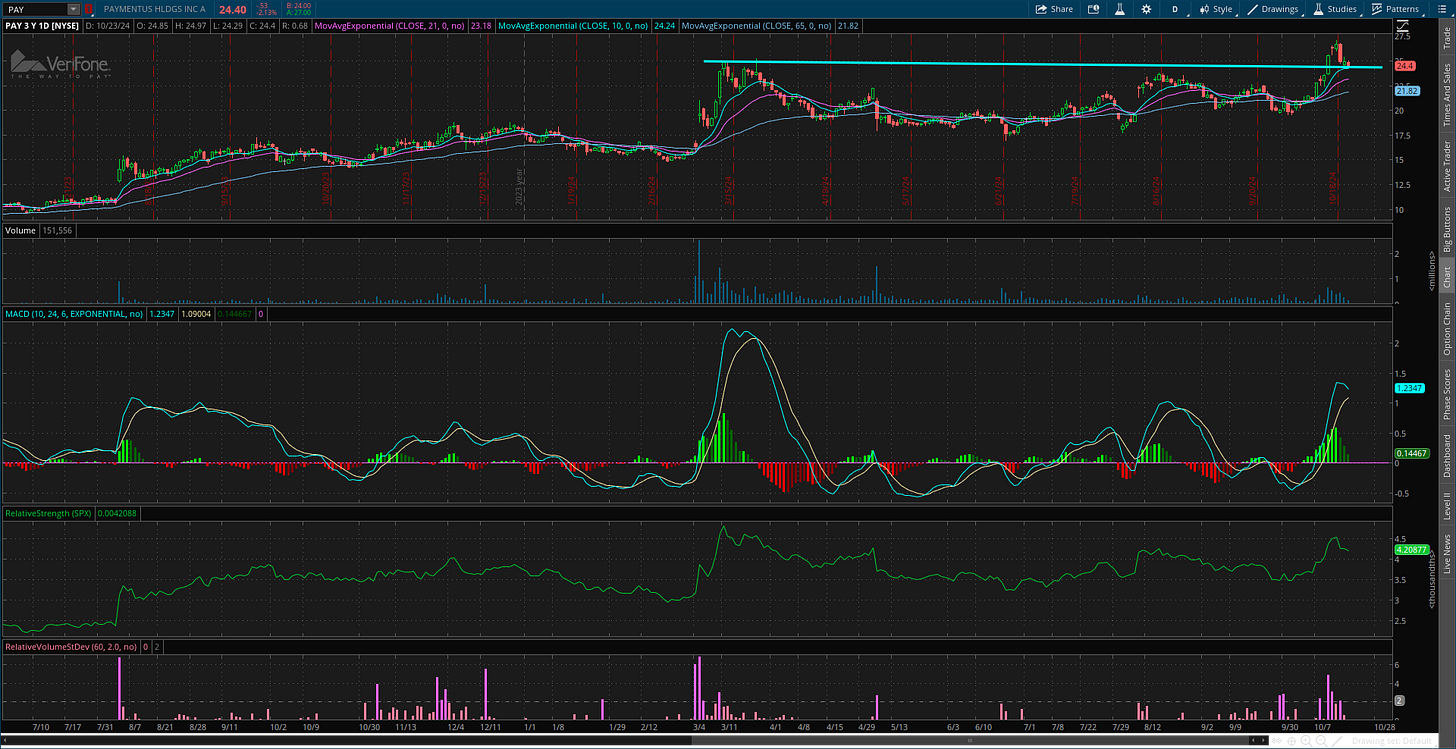Viewport: 1456px width, 749px height.
Task: Click the zoom out magnifier icon
Action: coord(1321,741)
